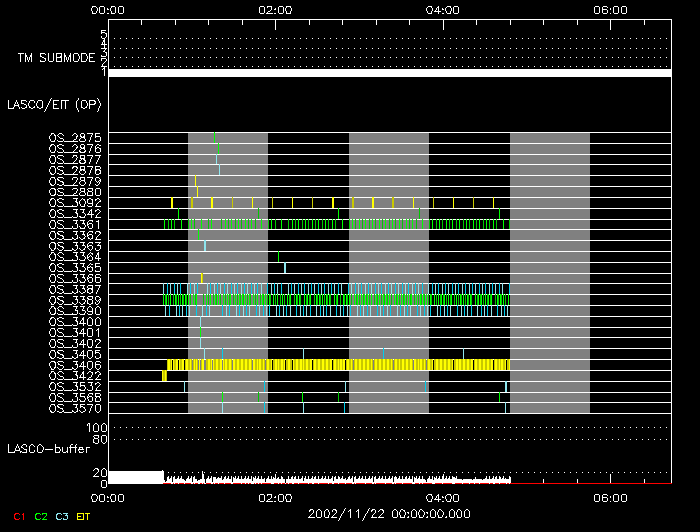Click the white TM submode 1 bar
The height and width of the screenshot is (532, 700).
(389, 73)
